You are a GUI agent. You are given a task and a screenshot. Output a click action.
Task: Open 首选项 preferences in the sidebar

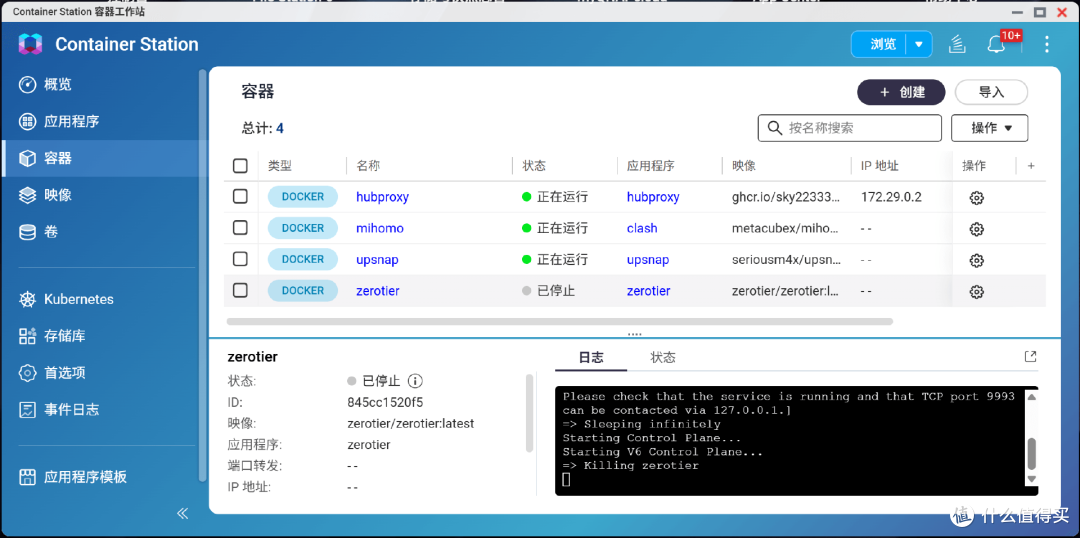pyautogui.click(x=103, y=373)
